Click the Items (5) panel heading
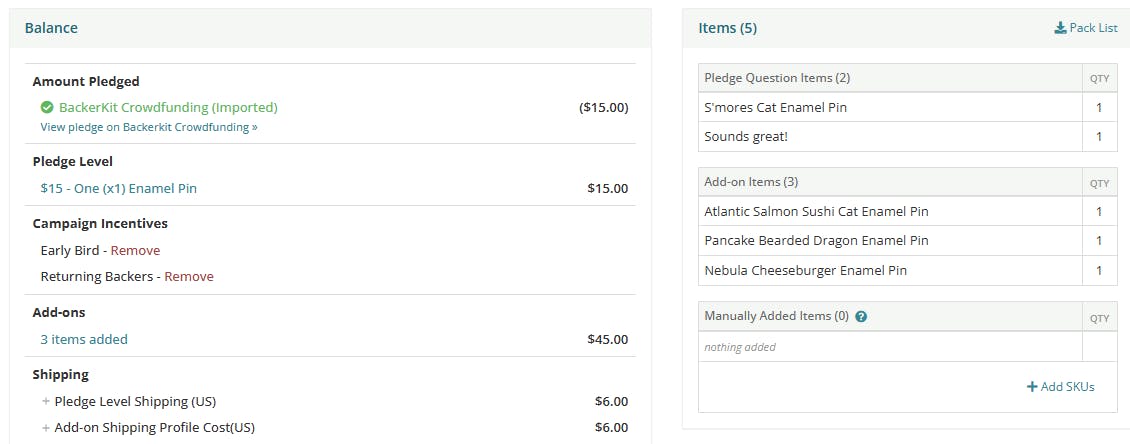 (727, 28)
